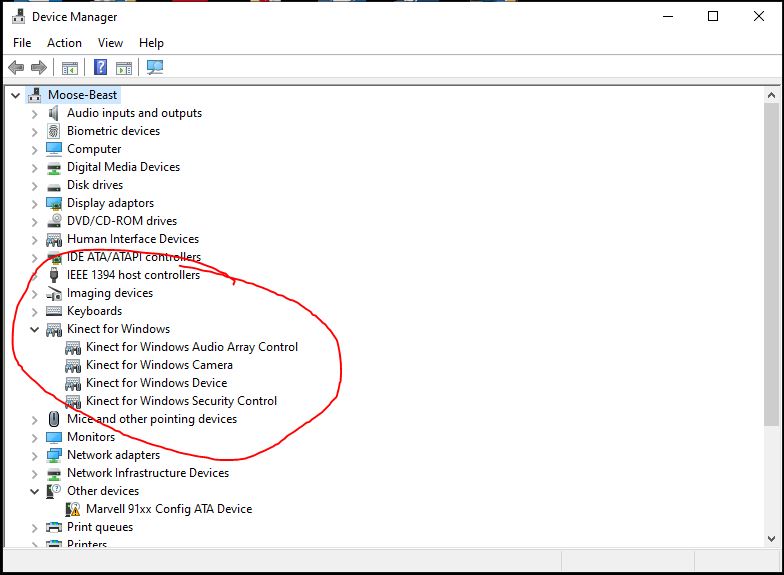Click the IEEE 1394 host controllers plug icon
784x575 pixels.
coord(54,275)
